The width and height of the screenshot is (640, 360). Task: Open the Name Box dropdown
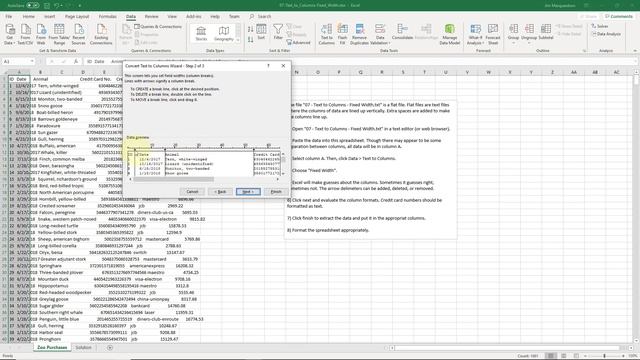32,61
